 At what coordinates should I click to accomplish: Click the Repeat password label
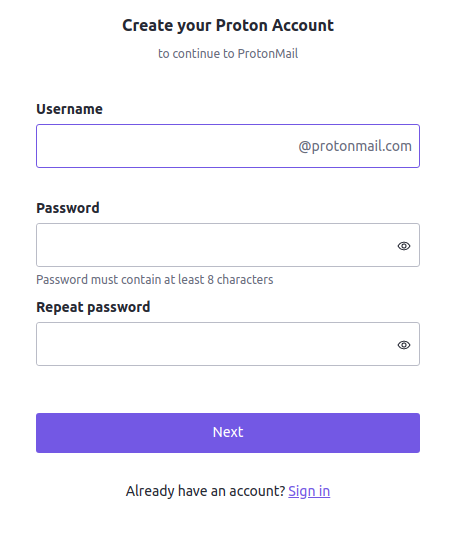point(93,307)
